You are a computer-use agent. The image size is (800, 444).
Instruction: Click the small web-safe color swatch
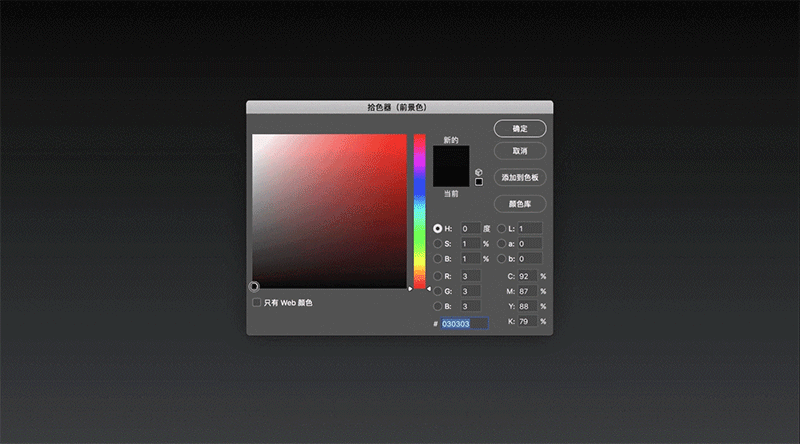[479, 182]
